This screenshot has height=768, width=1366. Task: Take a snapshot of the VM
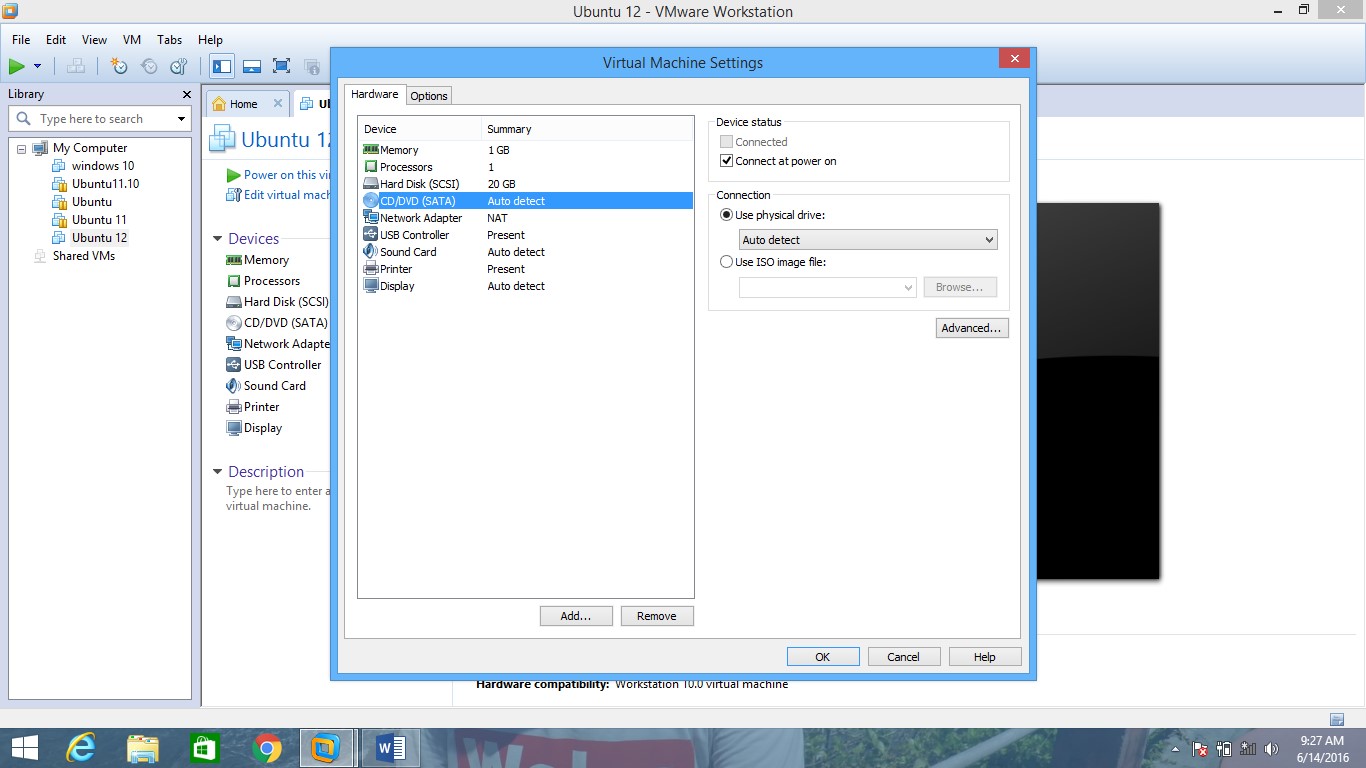(x=120, y=66)
